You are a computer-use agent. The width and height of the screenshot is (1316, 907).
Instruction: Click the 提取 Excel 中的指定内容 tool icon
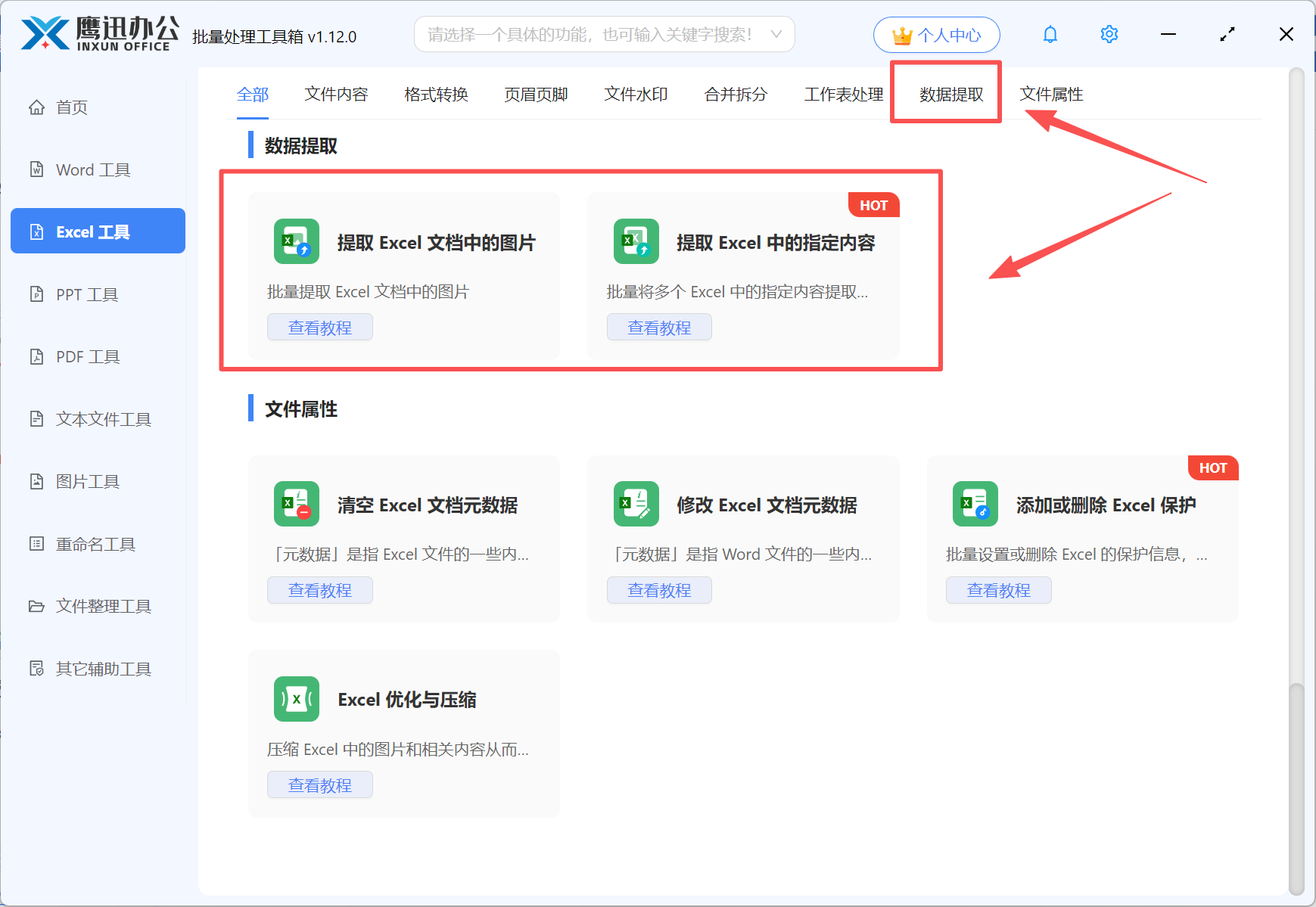click(636, 242)
